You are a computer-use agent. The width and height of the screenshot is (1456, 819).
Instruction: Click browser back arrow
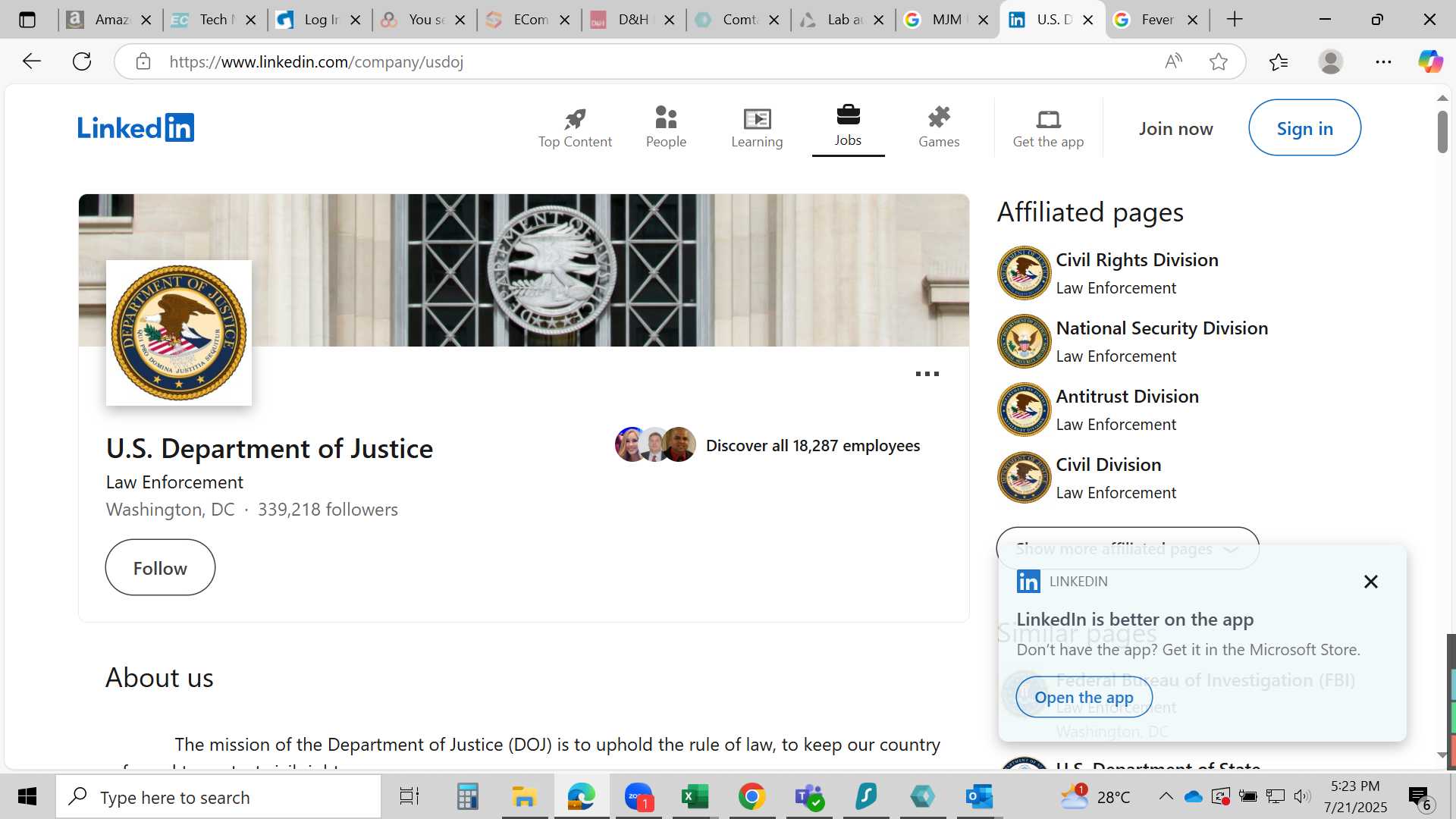31,61
